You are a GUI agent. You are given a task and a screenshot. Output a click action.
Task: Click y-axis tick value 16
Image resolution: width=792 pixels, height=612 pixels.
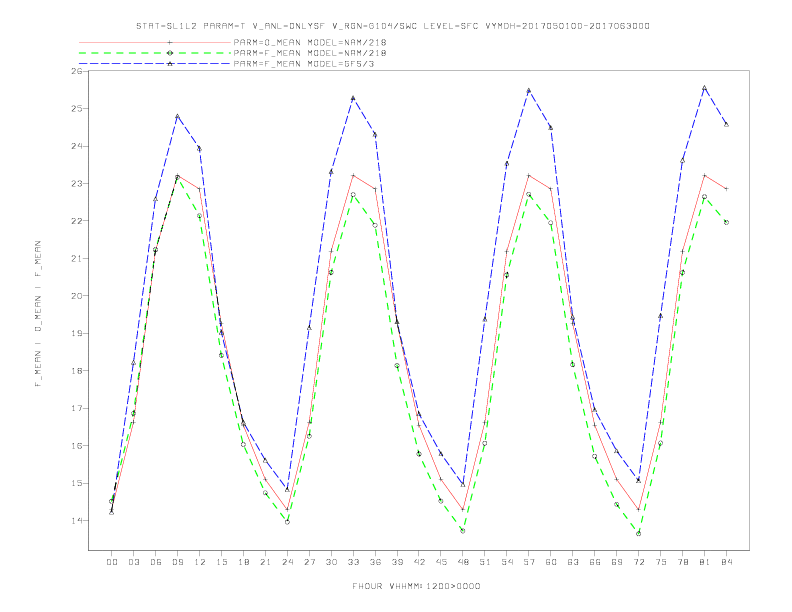(77, 445)
